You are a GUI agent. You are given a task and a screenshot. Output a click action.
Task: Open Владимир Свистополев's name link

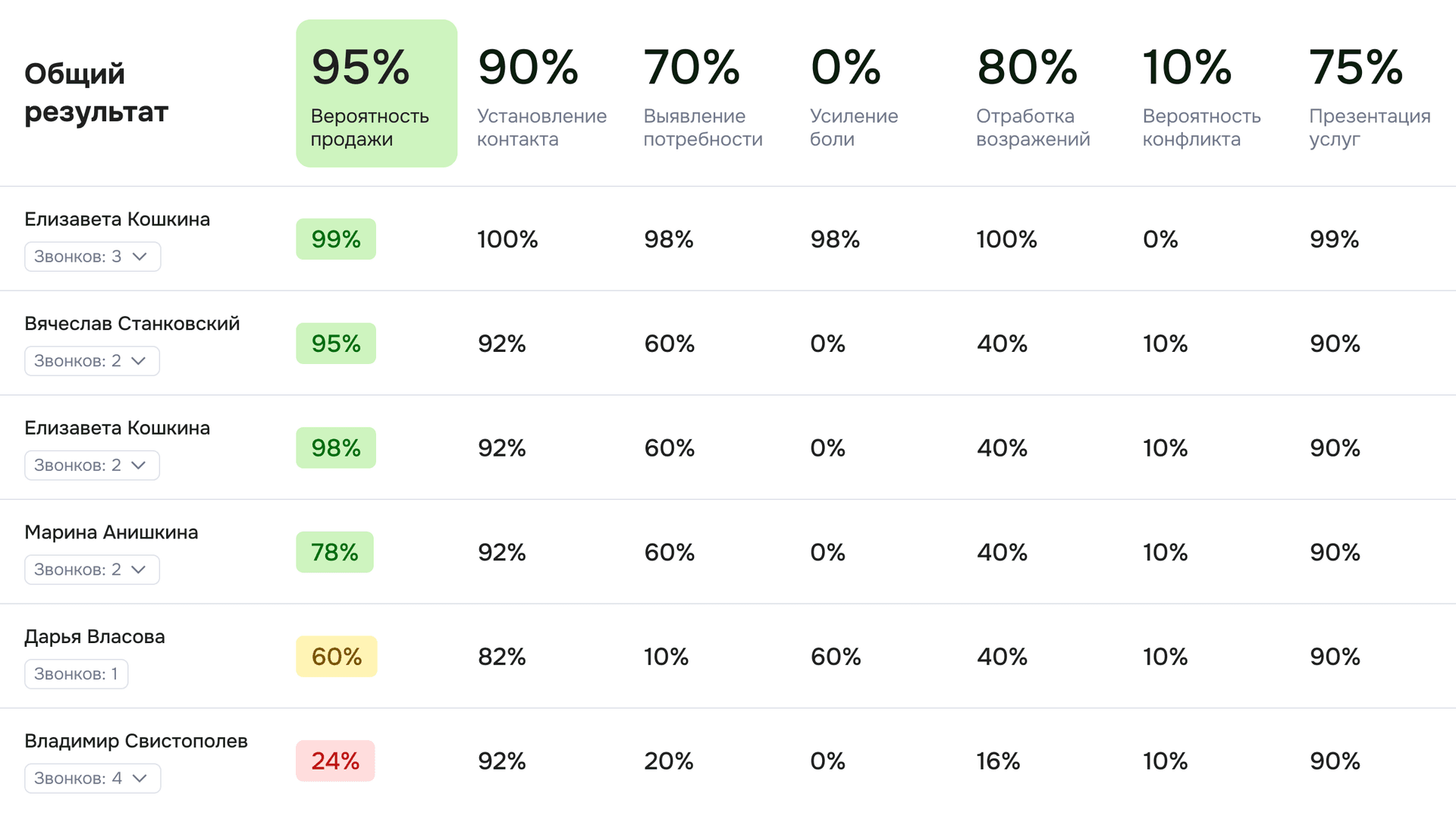tap(136, 741)
